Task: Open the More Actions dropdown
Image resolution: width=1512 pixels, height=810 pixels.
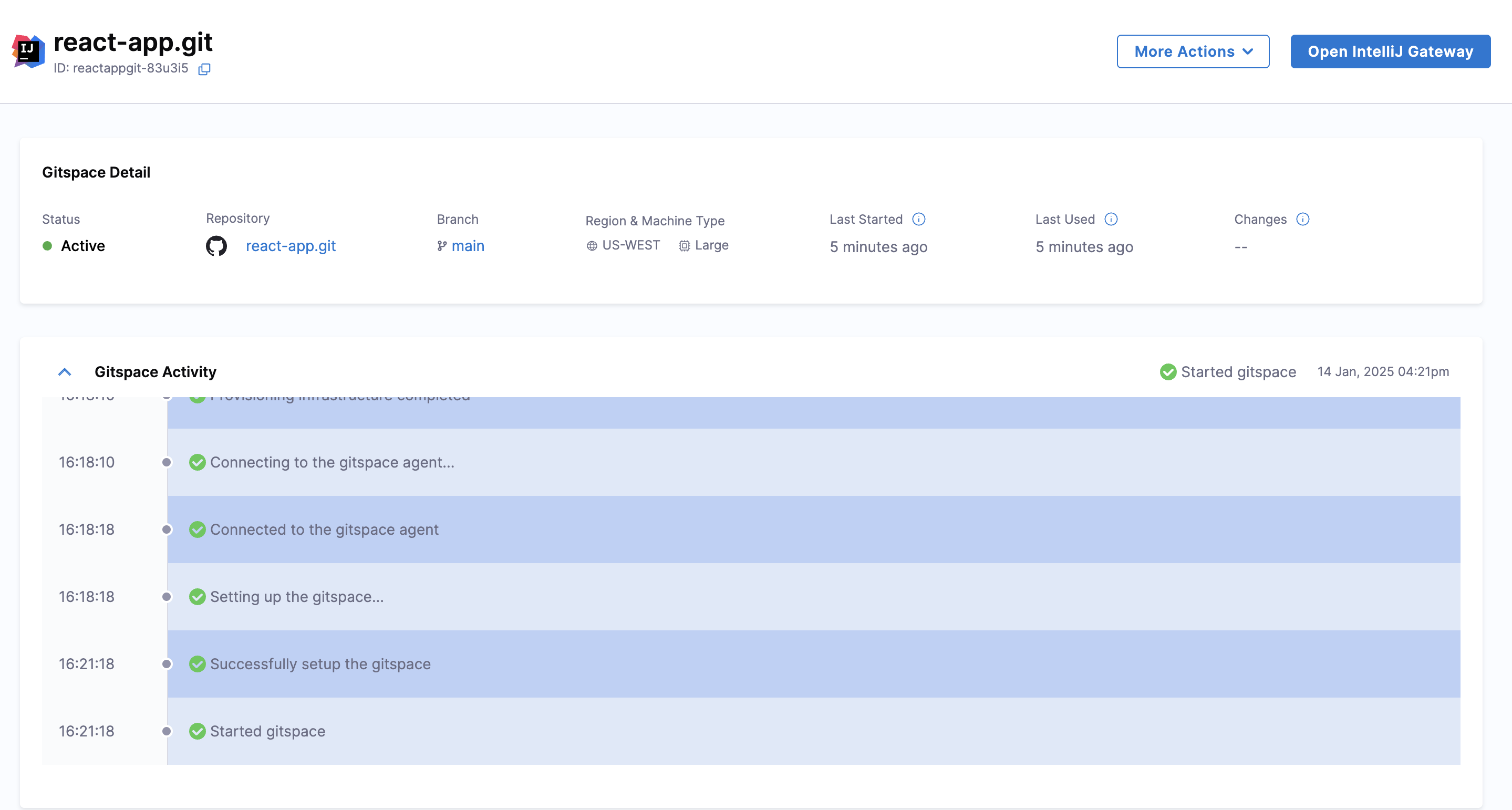Action: tap(1193, 51)
